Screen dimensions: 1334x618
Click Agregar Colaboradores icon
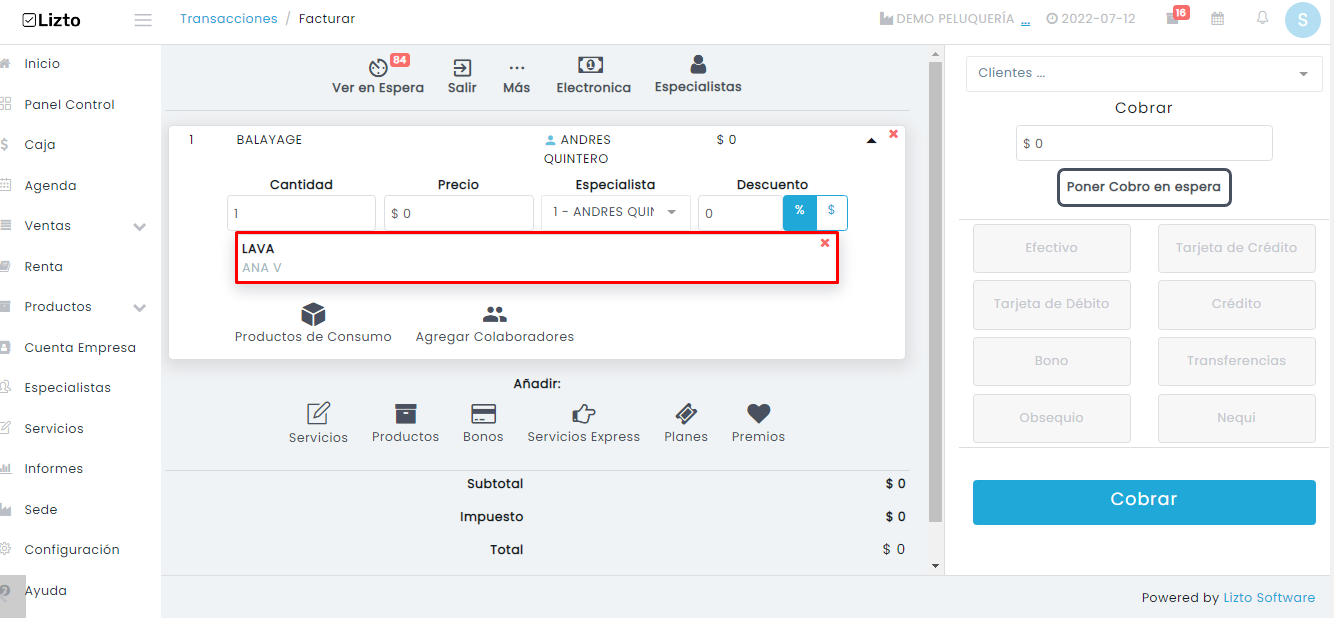point(495,315)
